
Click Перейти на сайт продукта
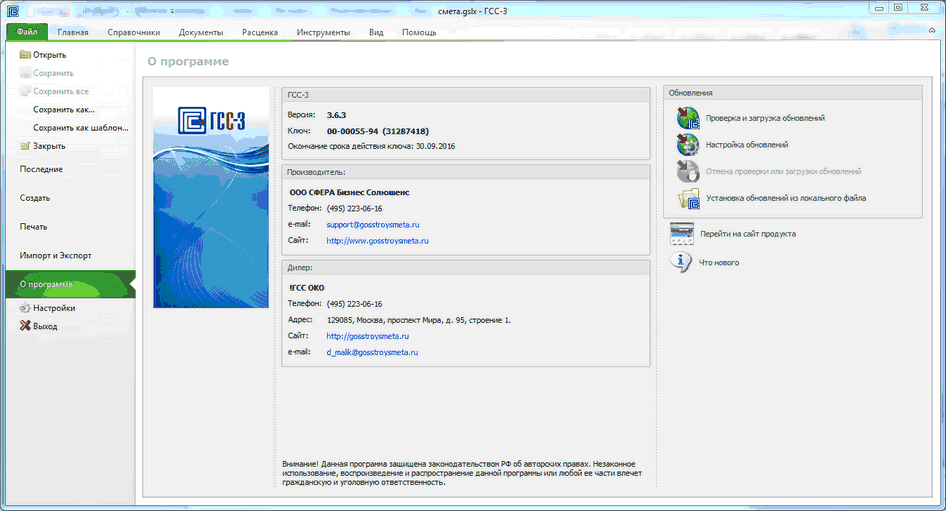coord(748,233)
